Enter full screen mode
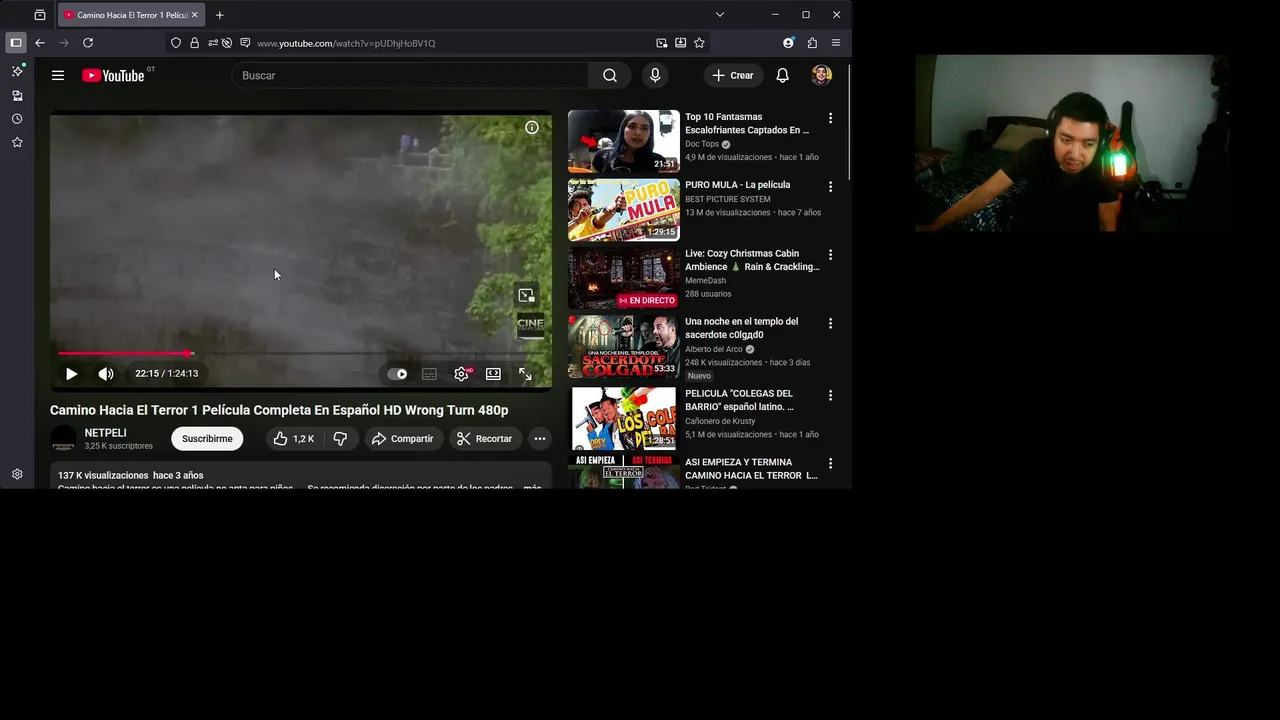 pos(525,374)
